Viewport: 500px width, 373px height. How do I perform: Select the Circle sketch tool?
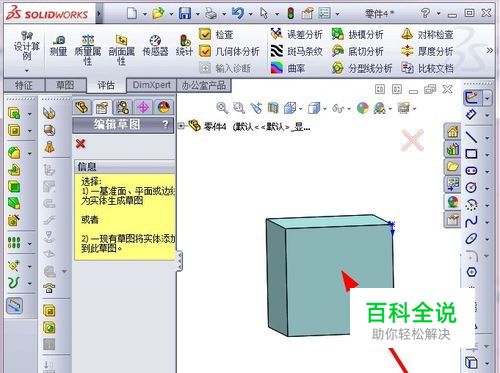[x=471, y=187]
